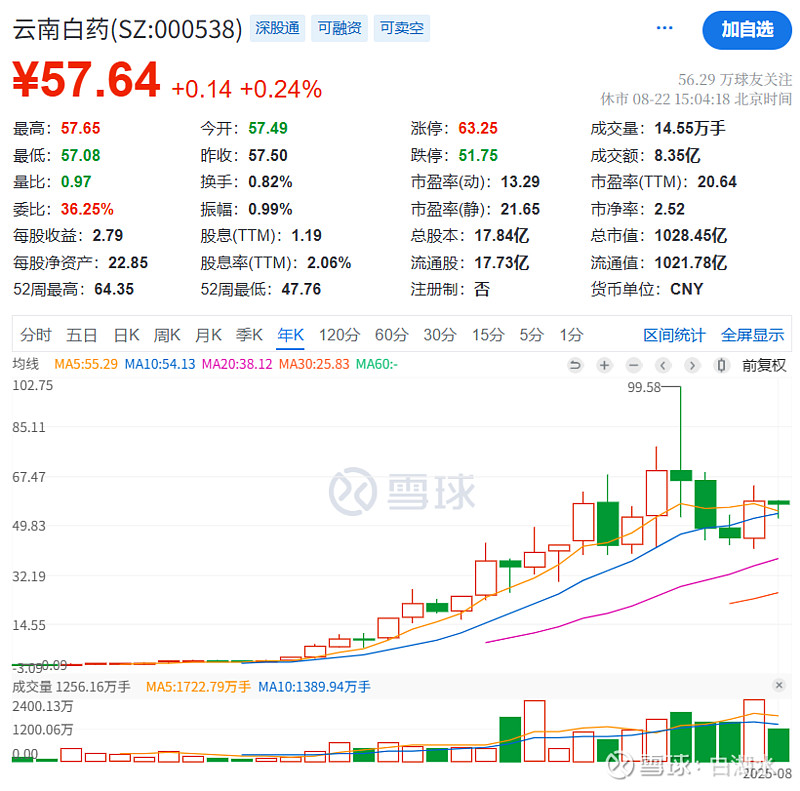Click the stock title 云南白药(SZ:000538)
The image size is (800, 791).
128,29
